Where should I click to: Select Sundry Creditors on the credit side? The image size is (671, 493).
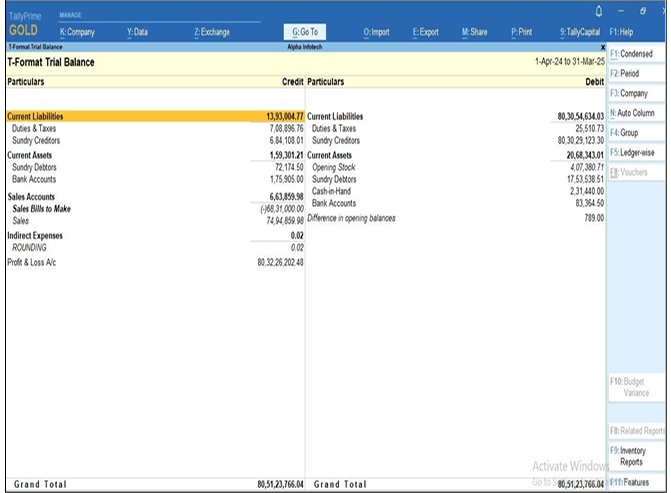(x=155, y=140)
